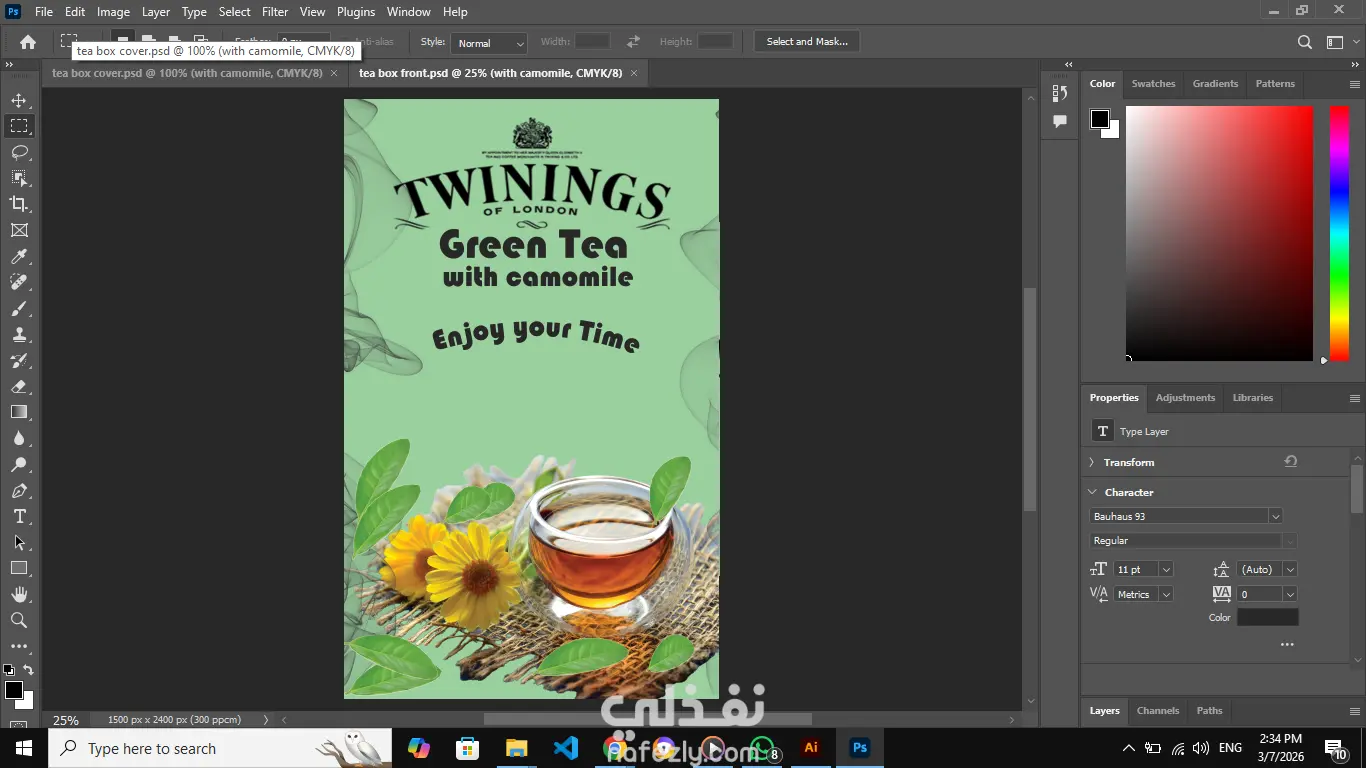Screen dimensions: 1366x768
Task: Select the Eyedropper tool
Action: click(19, 256)
